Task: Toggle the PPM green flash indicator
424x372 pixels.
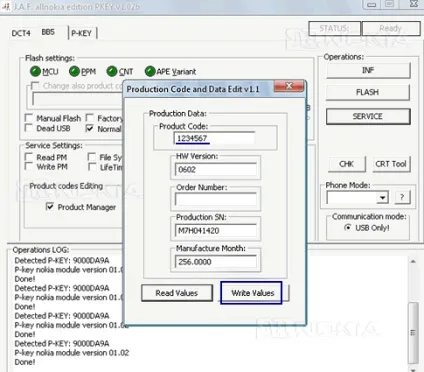Action: 74,71
